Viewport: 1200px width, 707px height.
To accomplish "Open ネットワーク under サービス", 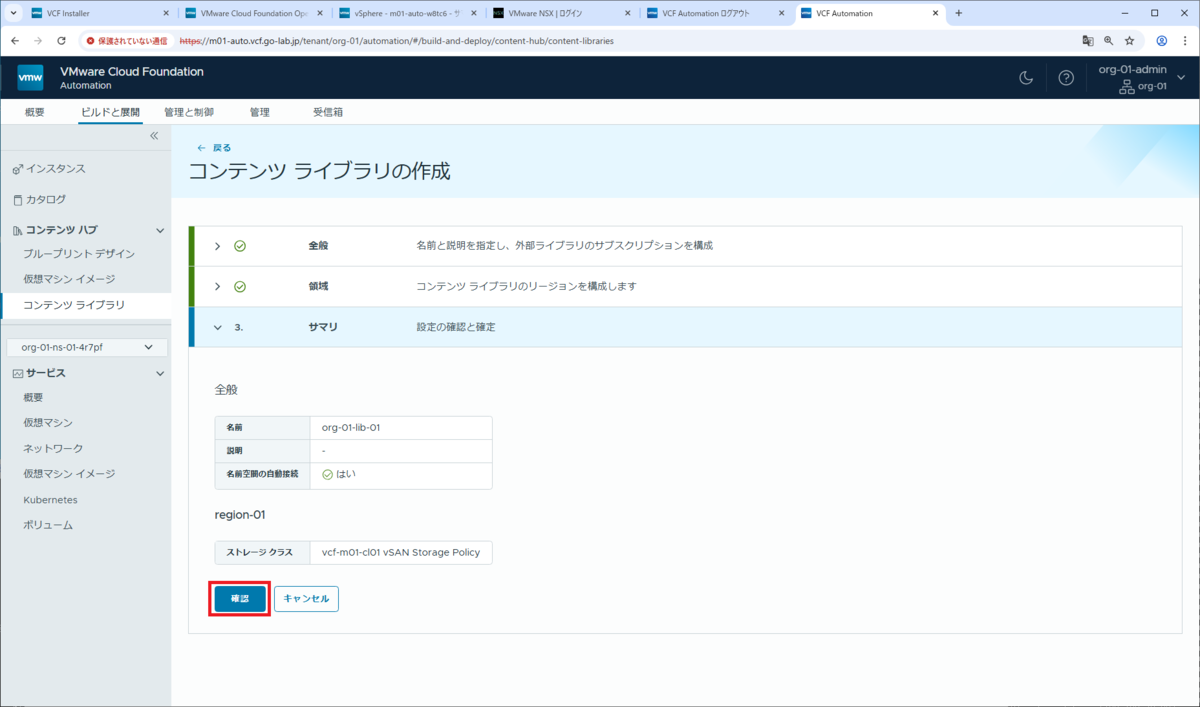I will click(53, 448).
